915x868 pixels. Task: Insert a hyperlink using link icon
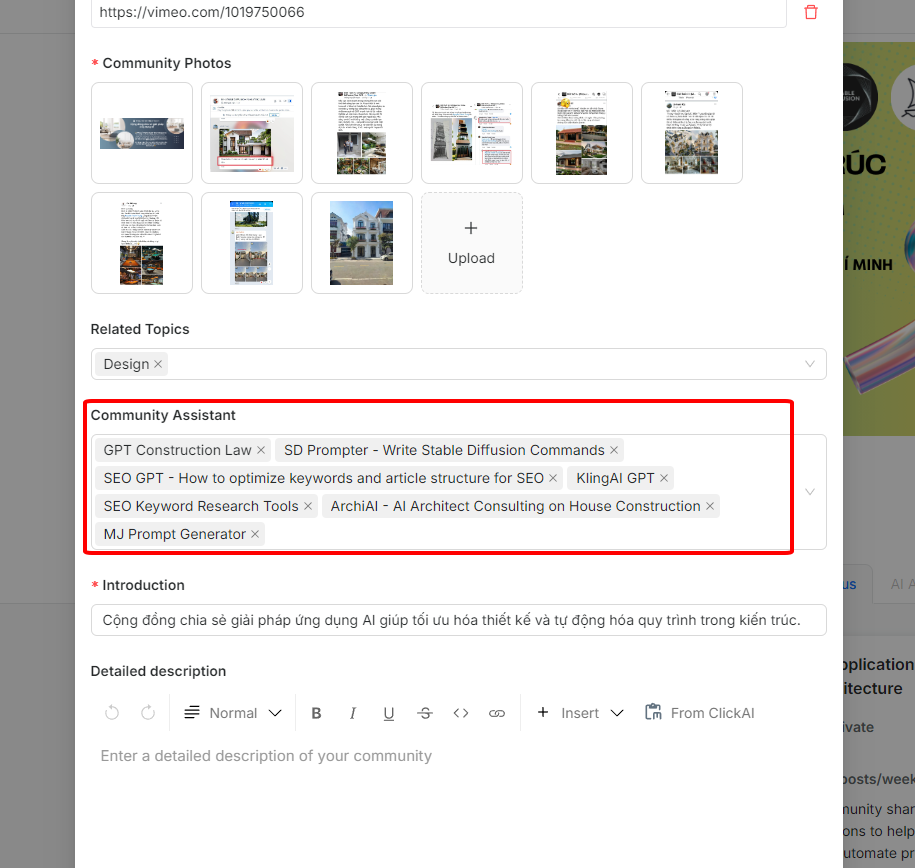coord(497,713)
